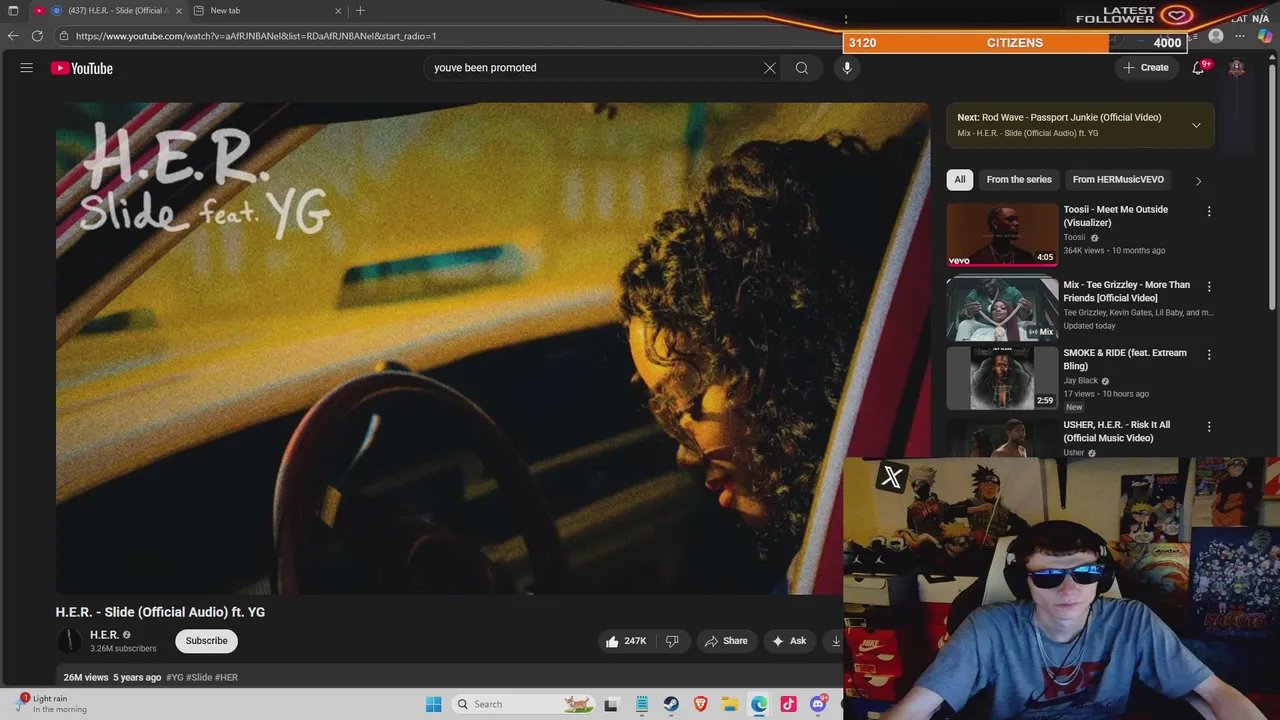Image resolution: width=1280 pixels, height=720 pixels.
Task: Open Toosii Meet Me Outside (Visualizer) title
Action: (1115, 216)
